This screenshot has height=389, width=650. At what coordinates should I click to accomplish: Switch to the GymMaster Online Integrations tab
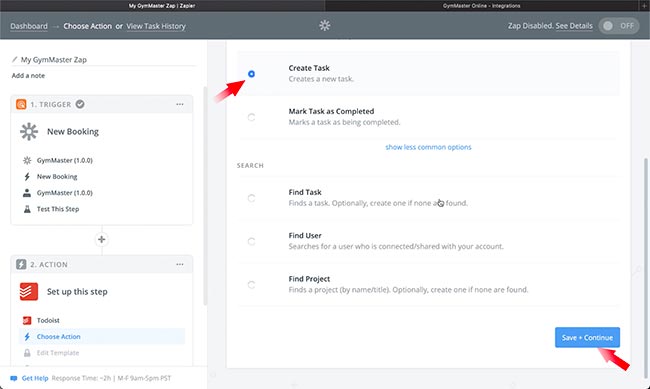pyautogui.click(x=481, y=6)
